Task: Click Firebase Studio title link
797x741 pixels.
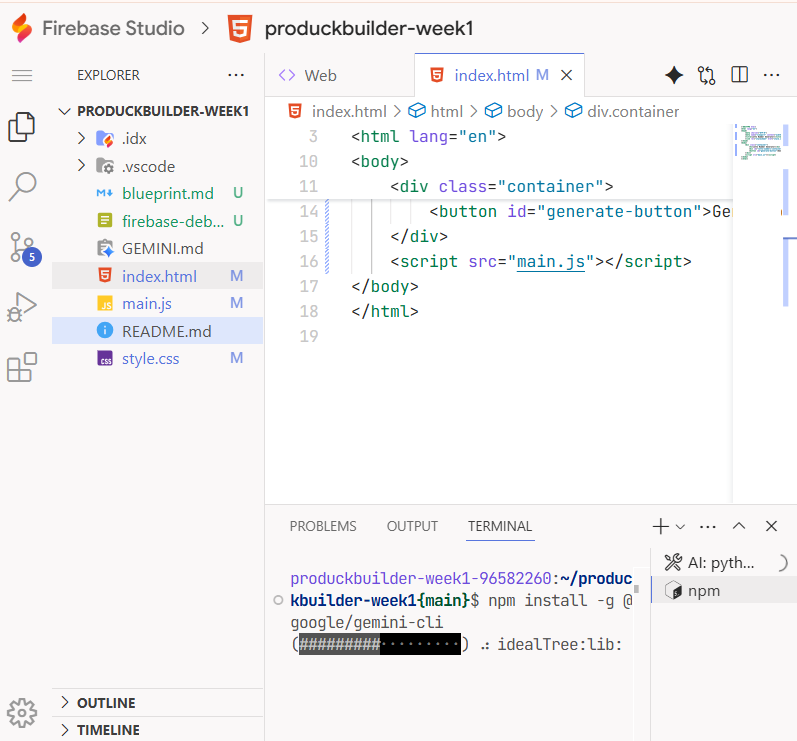Action: coord(113,28)
